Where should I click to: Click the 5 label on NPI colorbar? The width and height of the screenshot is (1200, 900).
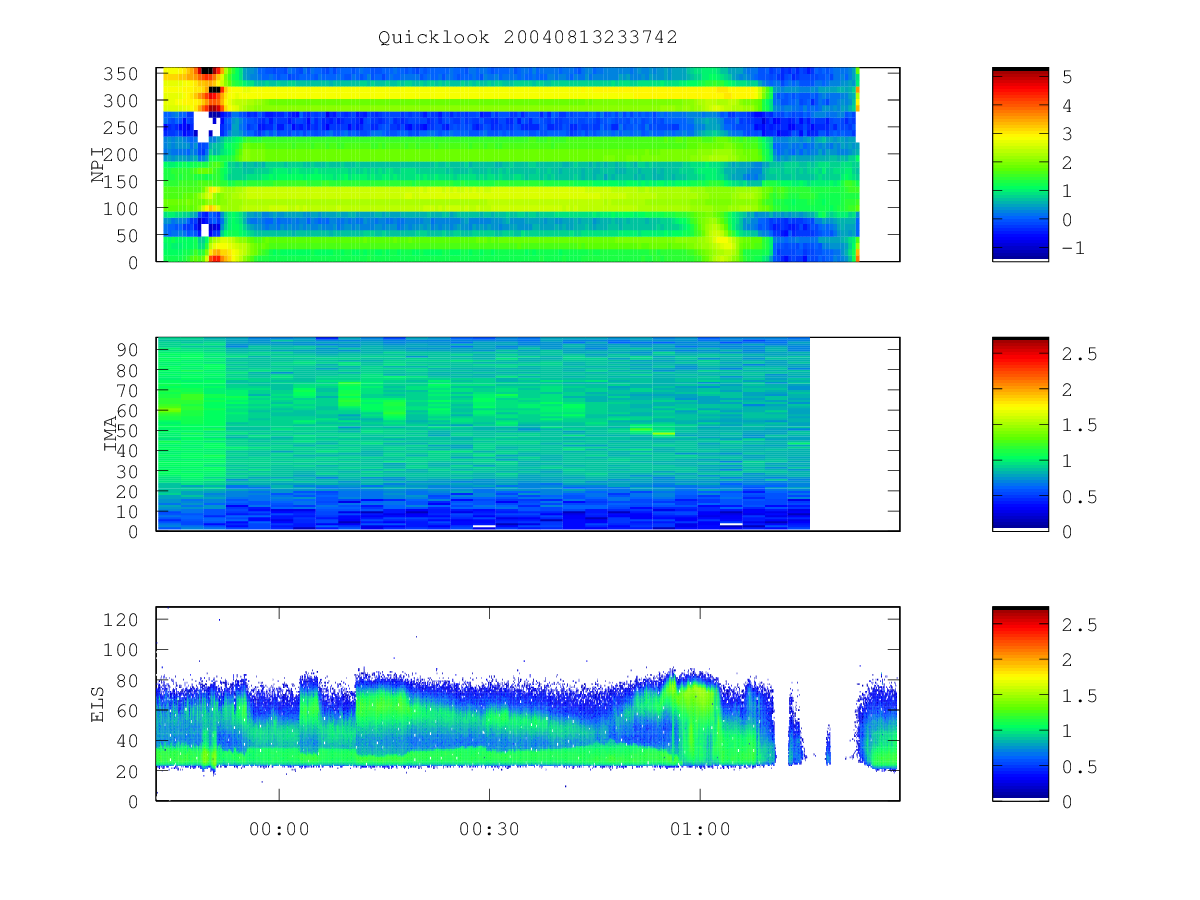tap(1067, 76)
